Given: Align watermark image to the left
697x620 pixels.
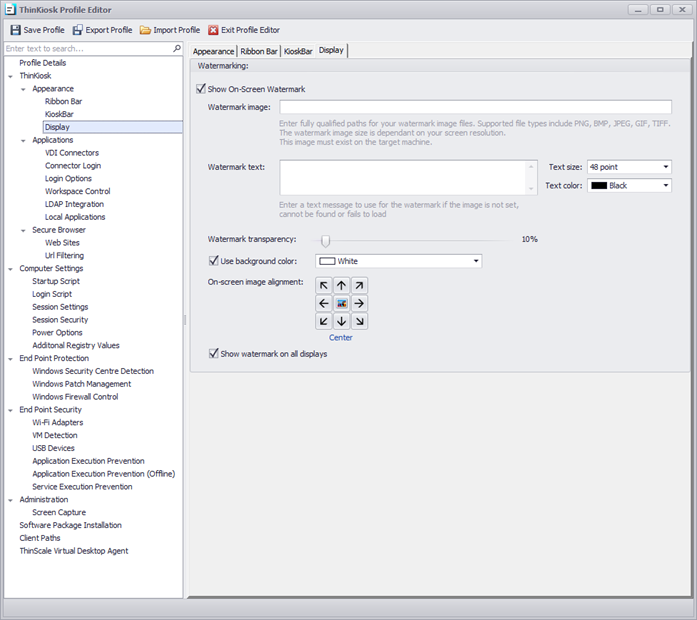Looking at the screenshot, I should click(324, 303).
